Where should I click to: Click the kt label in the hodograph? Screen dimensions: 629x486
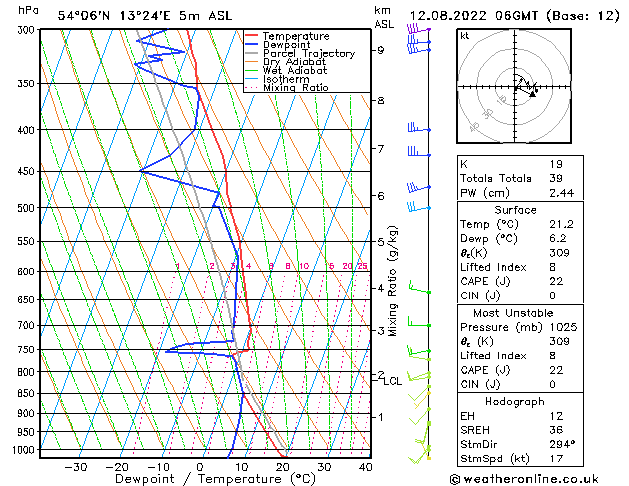(465, 36)
